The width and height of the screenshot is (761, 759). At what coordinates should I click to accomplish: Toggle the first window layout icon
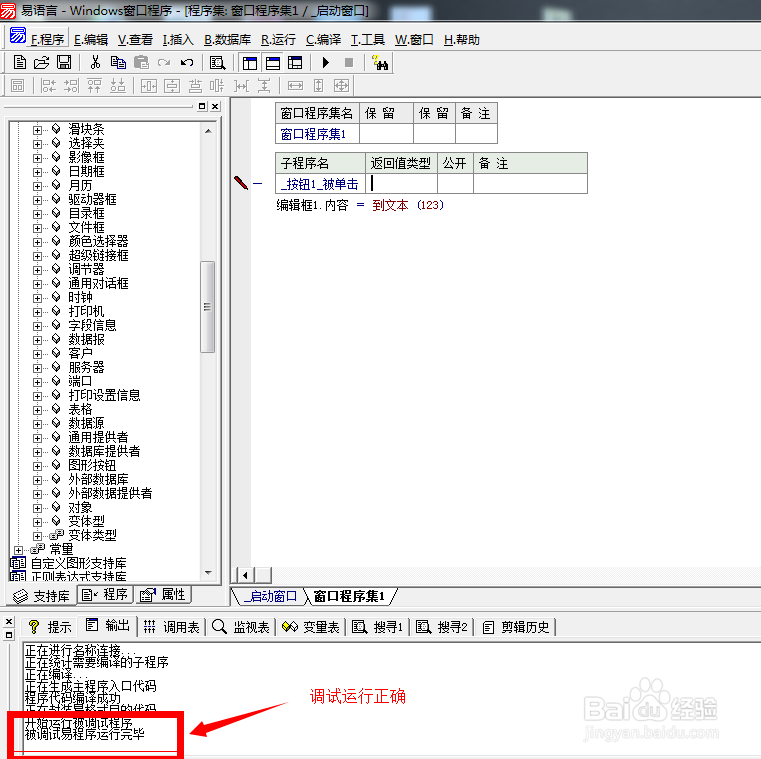coord(250,63)
